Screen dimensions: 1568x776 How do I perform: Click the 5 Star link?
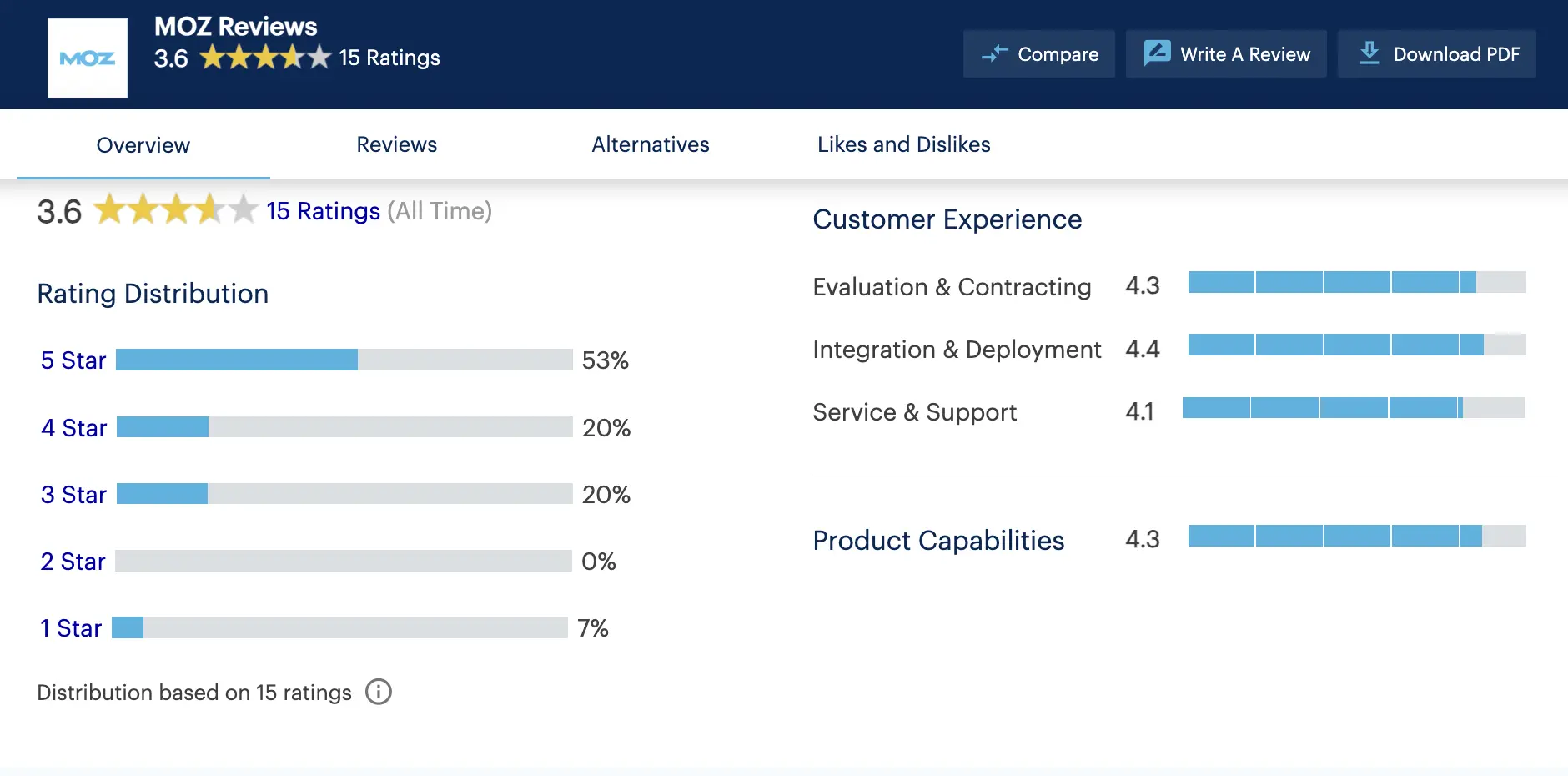[73, 360]
